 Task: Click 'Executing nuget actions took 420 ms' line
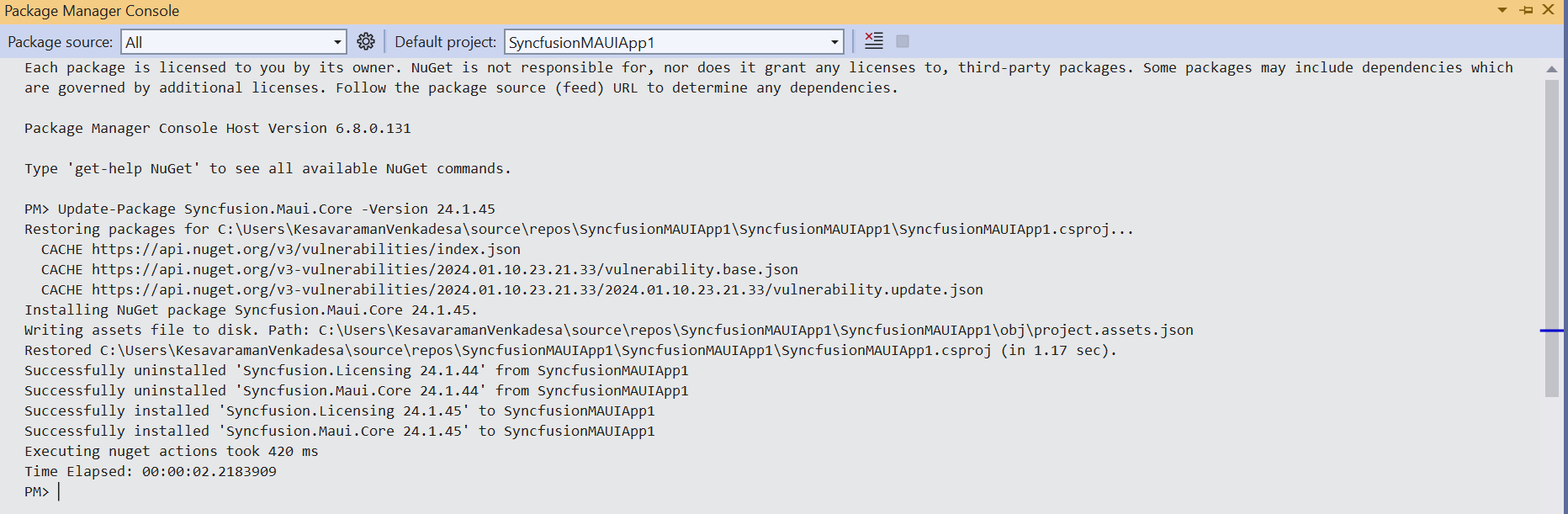click(x=172, y=452)
